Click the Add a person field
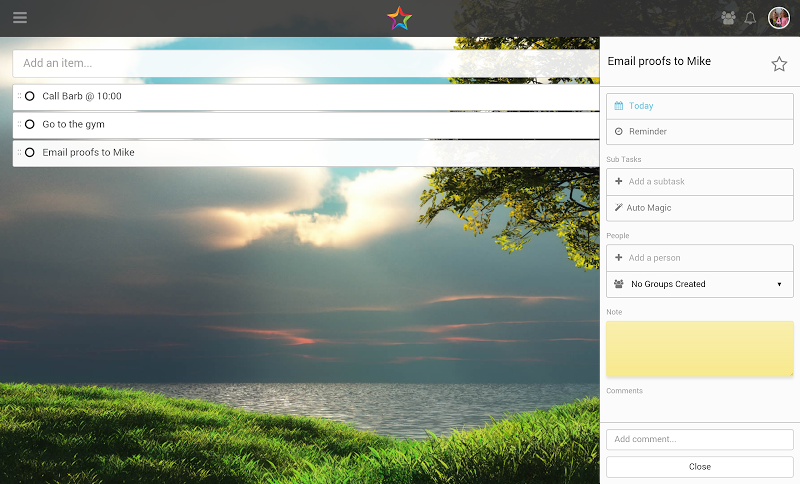Screen dimensions: 800x484 [x=699, y=258]
